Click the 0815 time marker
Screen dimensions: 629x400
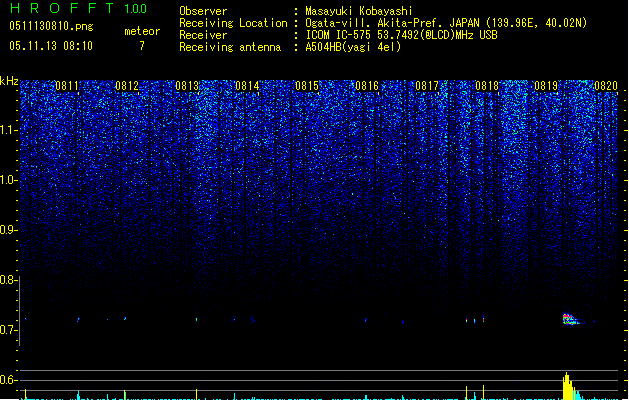[x=307, y=86]
